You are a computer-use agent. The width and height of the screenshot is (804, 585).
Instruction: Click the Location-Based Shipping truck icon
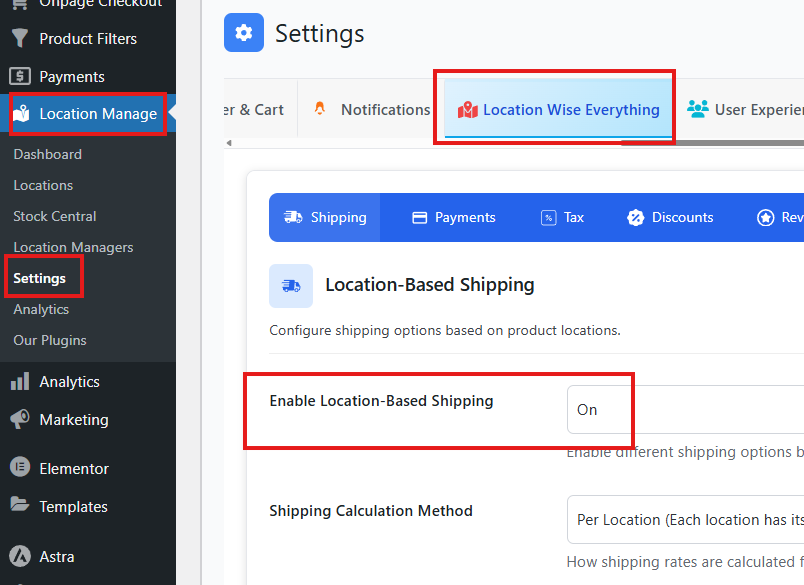[291, 286]
